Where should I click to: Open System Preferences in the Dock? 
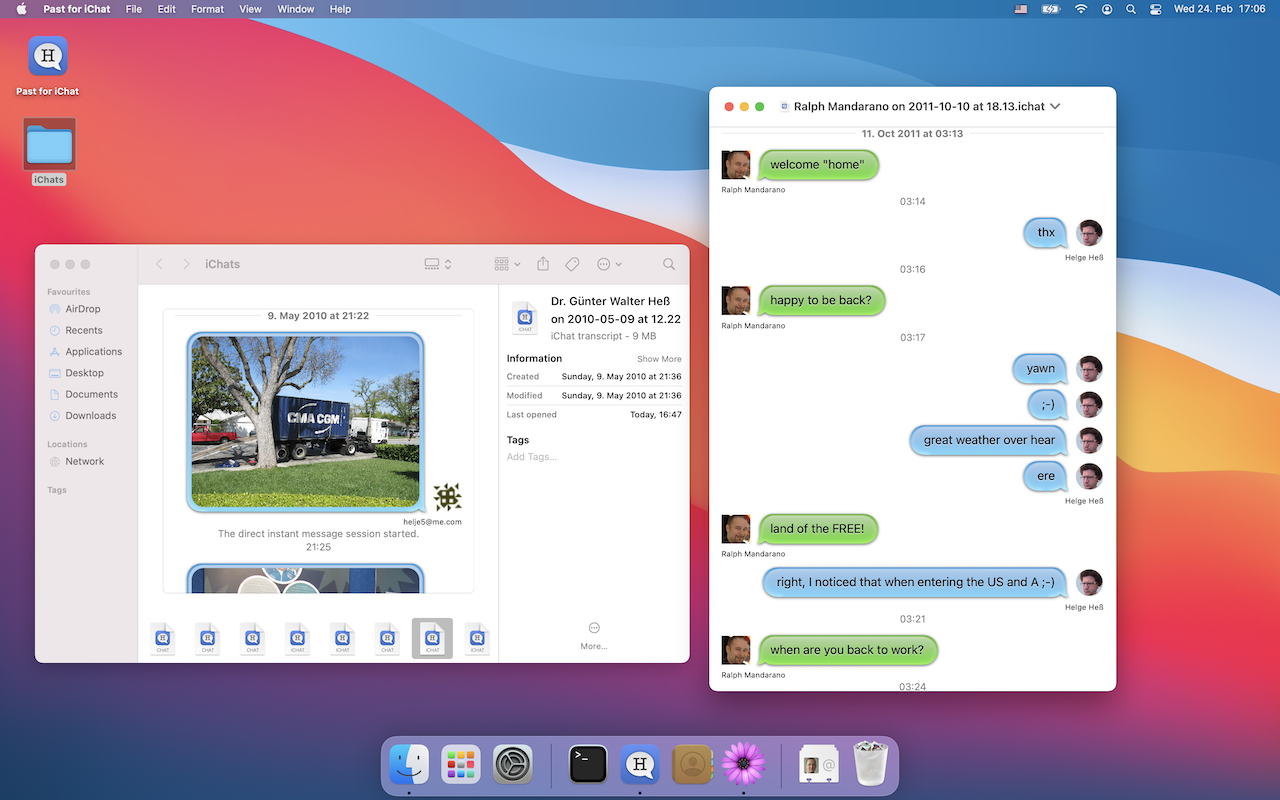[x=513, y=765]
